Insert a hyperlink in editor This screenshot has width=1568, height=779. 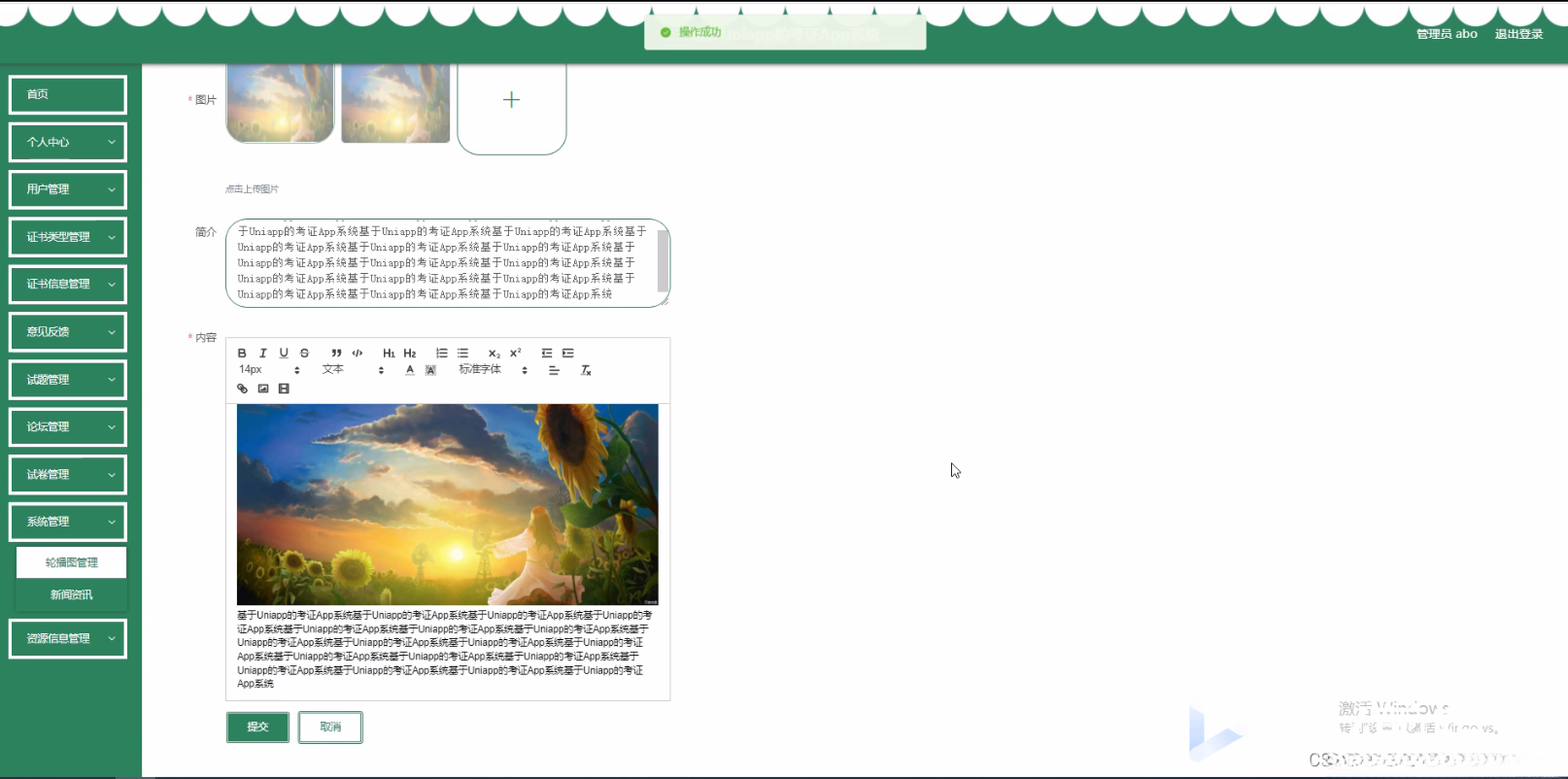(x=242, y=389)
